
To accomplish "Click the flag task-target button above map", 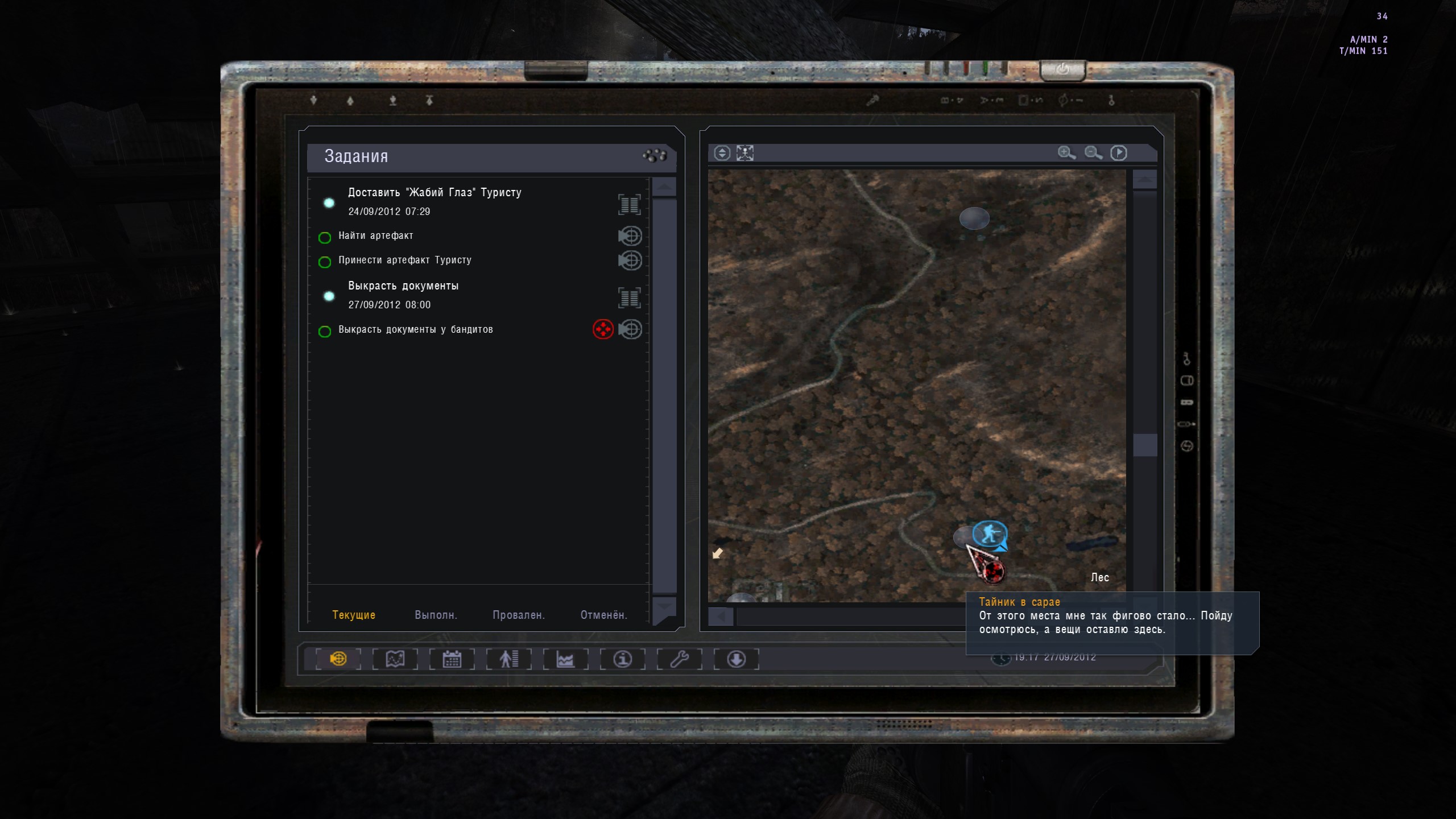I will (1119, 152).
